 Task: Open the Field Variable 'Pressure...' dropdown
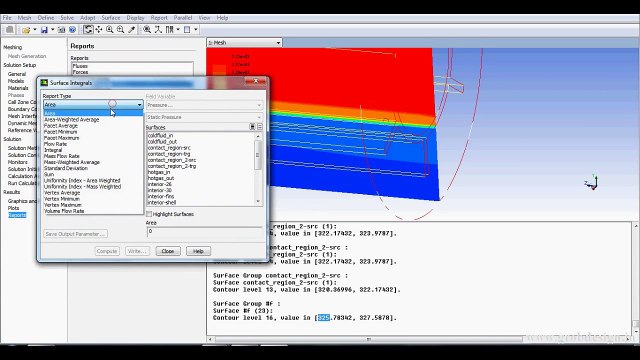pyautogui.click(x=259, y=105)
